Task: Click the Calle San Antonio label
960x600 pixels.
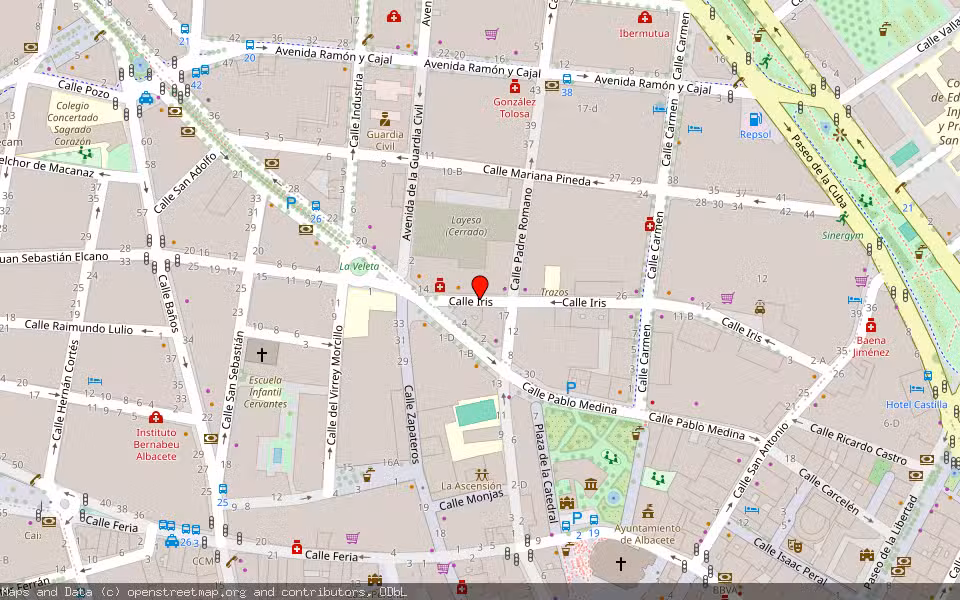Action: click(762, 460)
